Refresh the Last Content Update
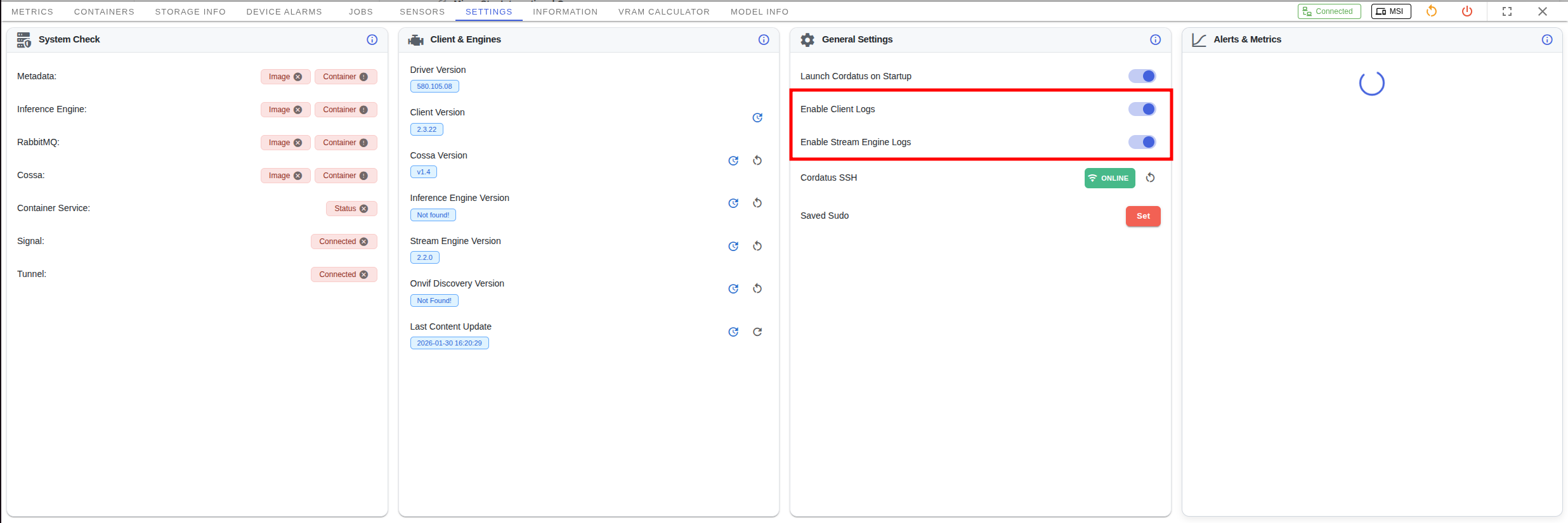Viewport: 1568px width, 523px height. pos(757,332)
